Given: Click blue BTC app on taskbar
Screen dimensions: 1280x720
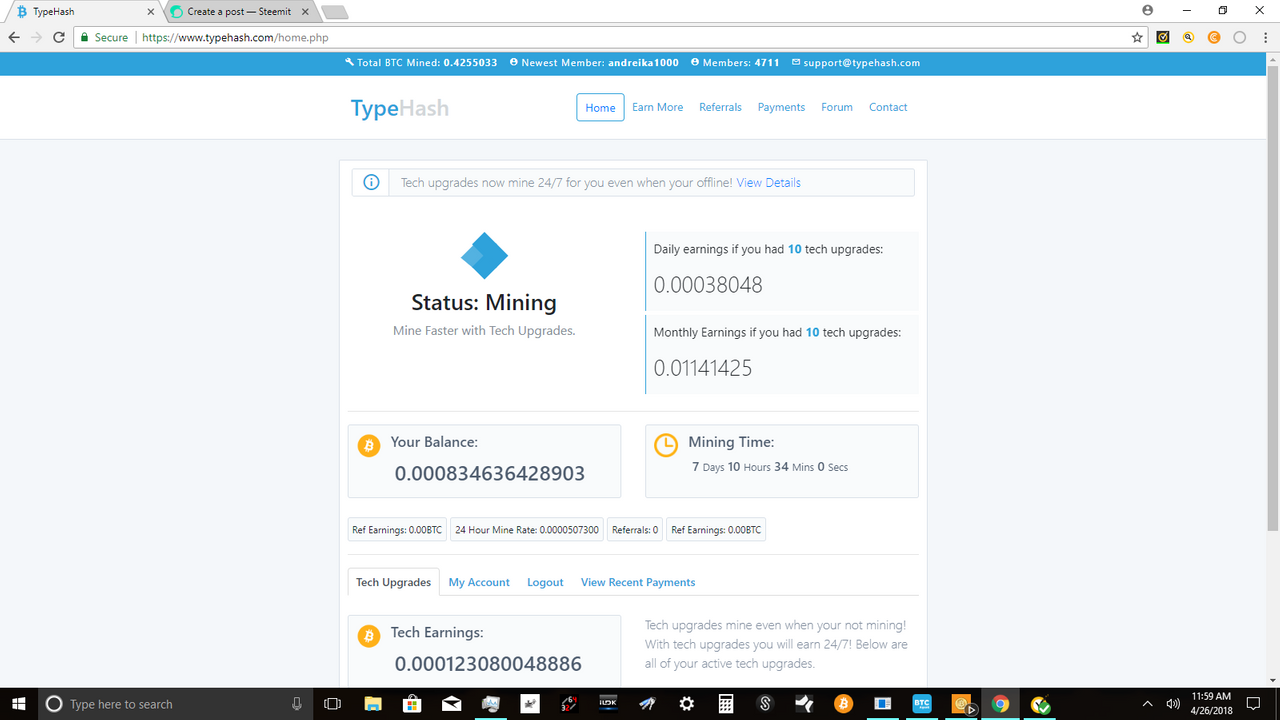Looking at the screenshot, I should (922, 704).
